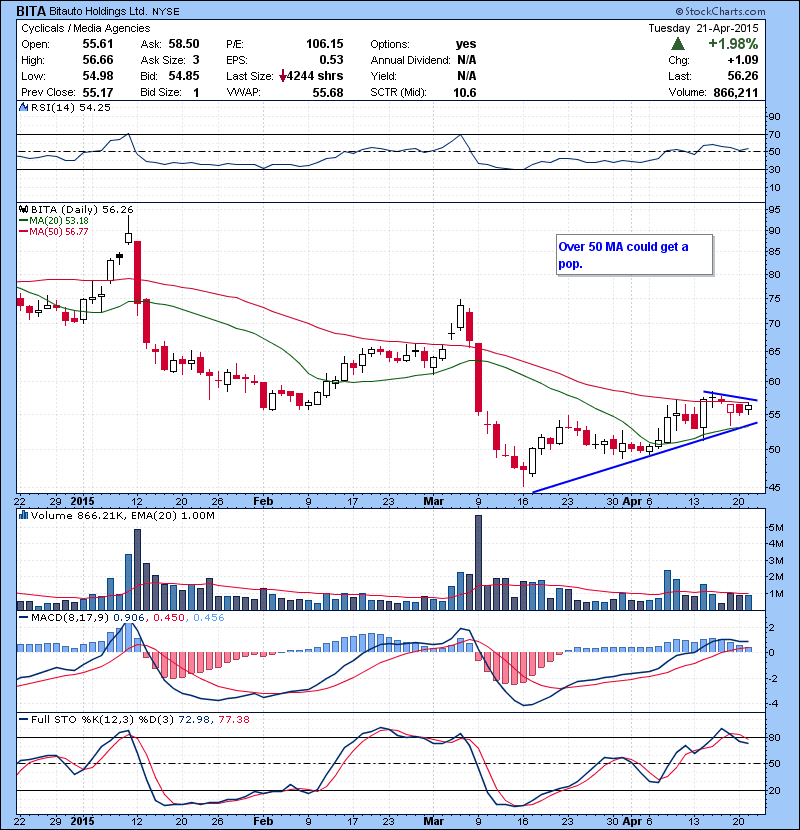800x830 pixels.
Task: Open the StockCharts.com copyright credit
Action: (x=721, y=11)
